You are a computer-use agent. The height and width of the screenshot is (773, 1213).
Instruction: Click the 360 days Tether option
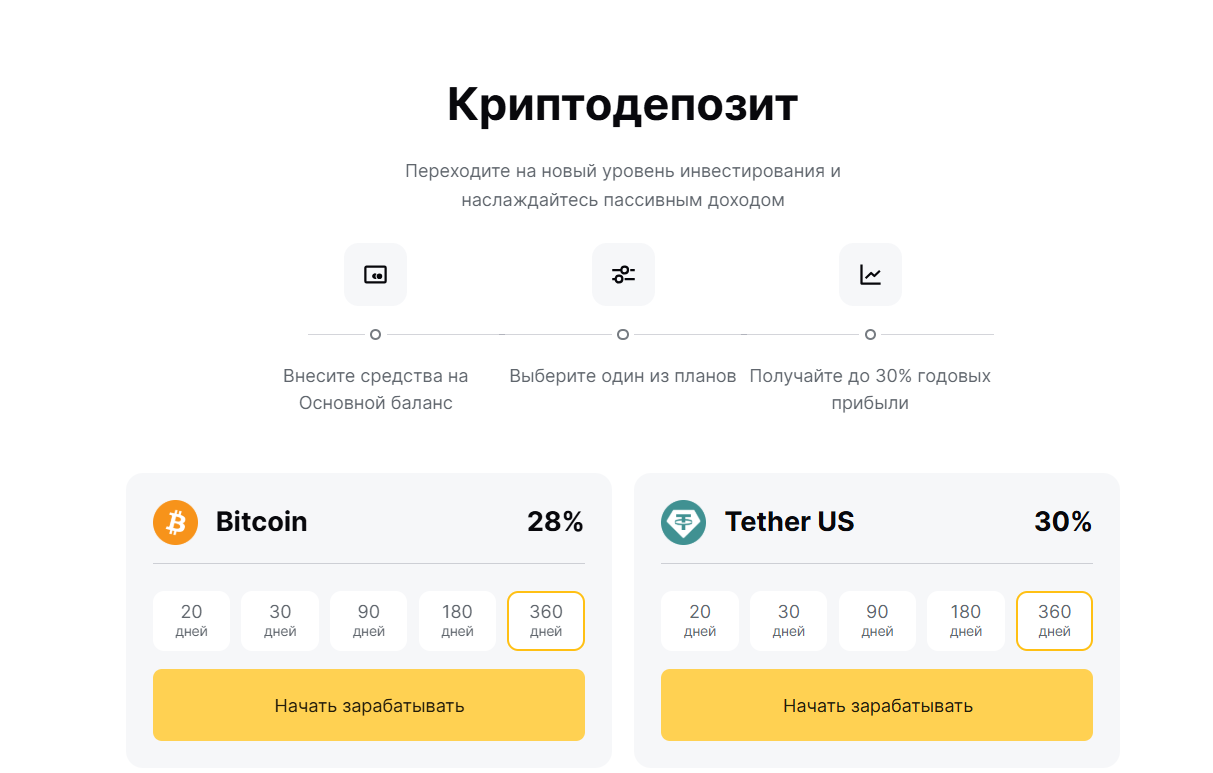[x=1054, y=620]
